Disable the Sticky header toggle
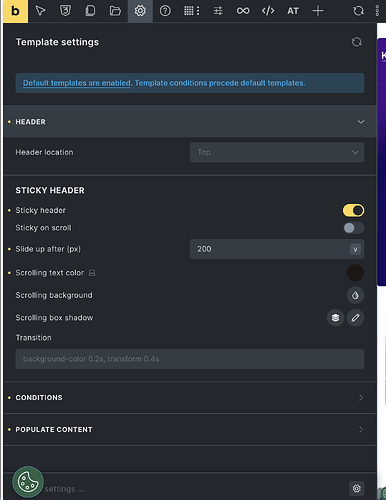This screenshot has width=386, height=500. tap(353, 210)
